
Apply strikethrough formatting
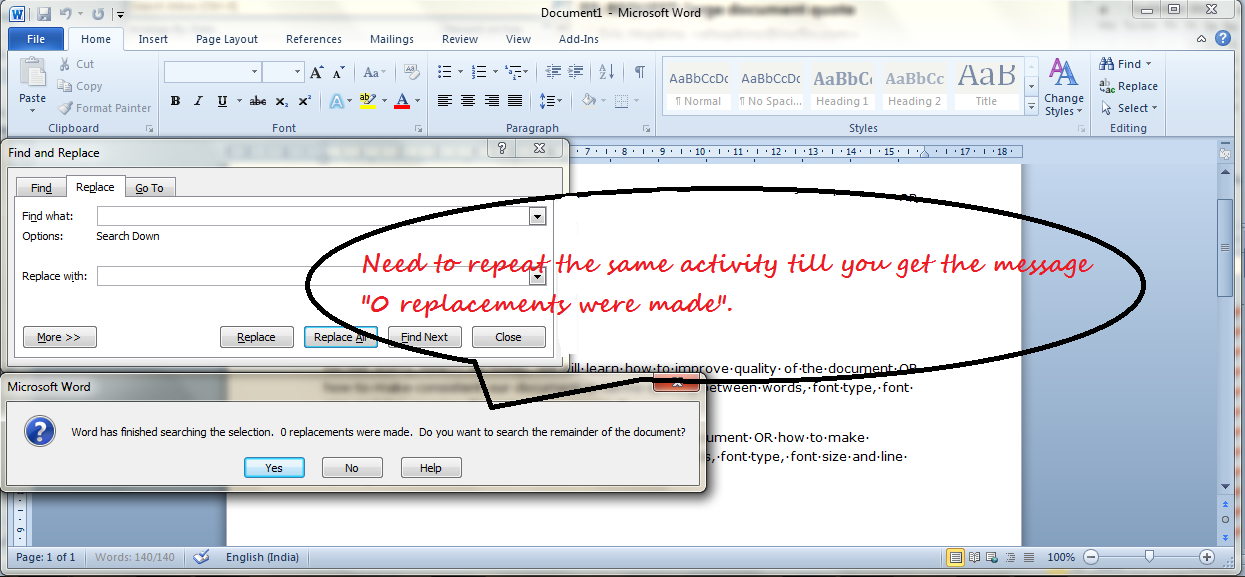click(x=256, y=101)
